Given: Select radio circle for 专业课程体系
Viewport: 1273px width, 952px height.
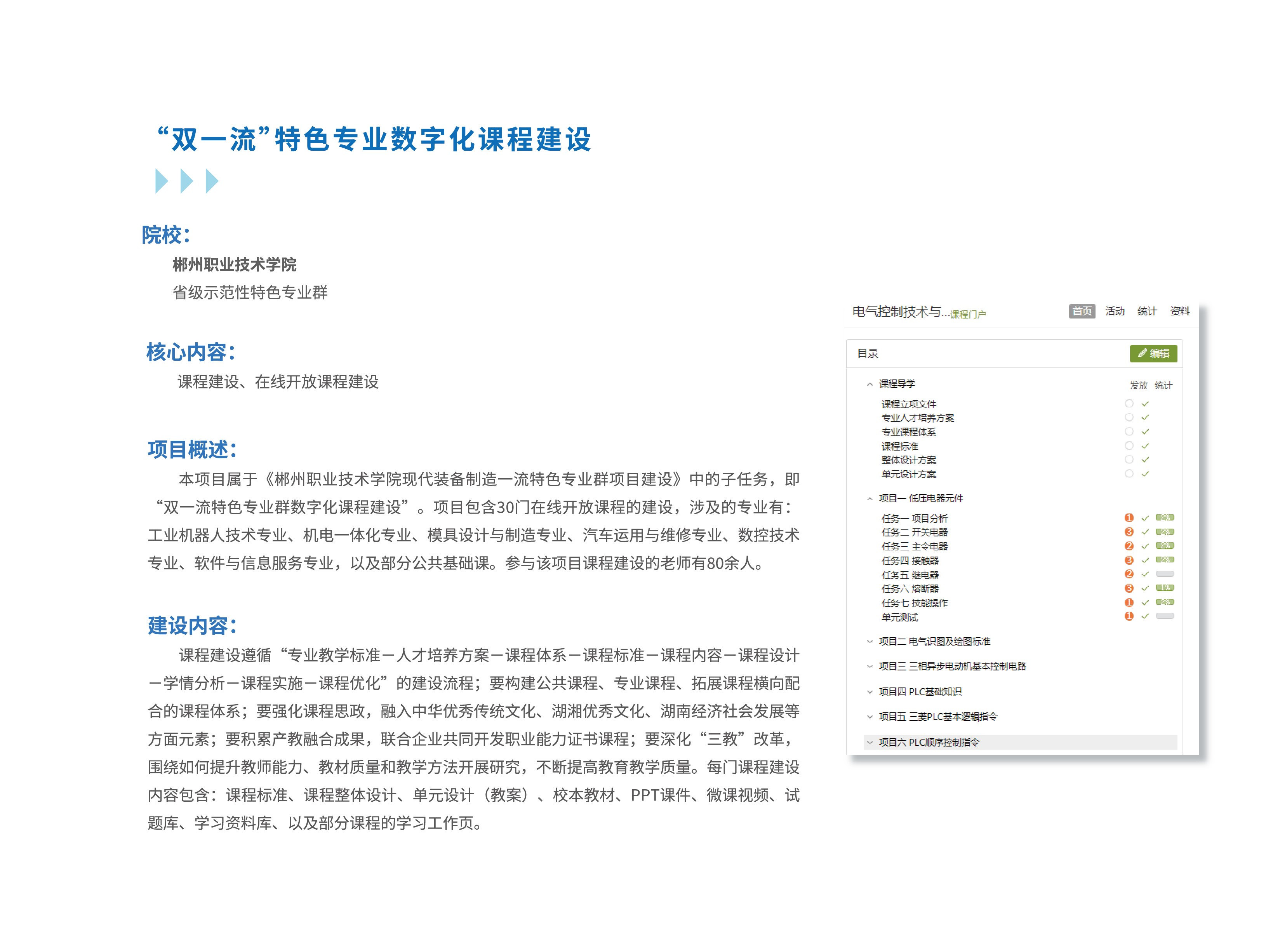Looking at the screenshot, I should point(1129,432).
